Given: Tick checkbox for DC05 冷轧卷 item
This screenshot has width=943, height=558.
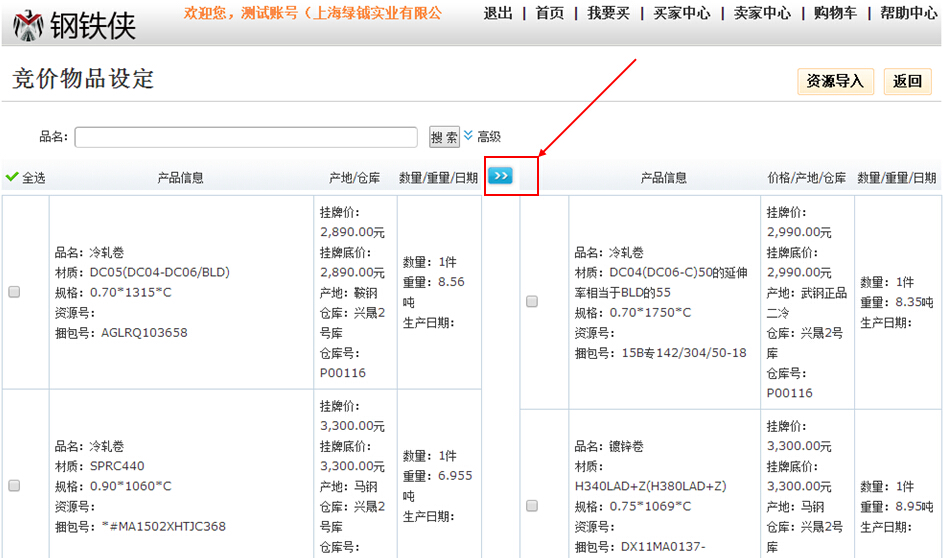Looking at the screenshot, I should tap(15, 292).
